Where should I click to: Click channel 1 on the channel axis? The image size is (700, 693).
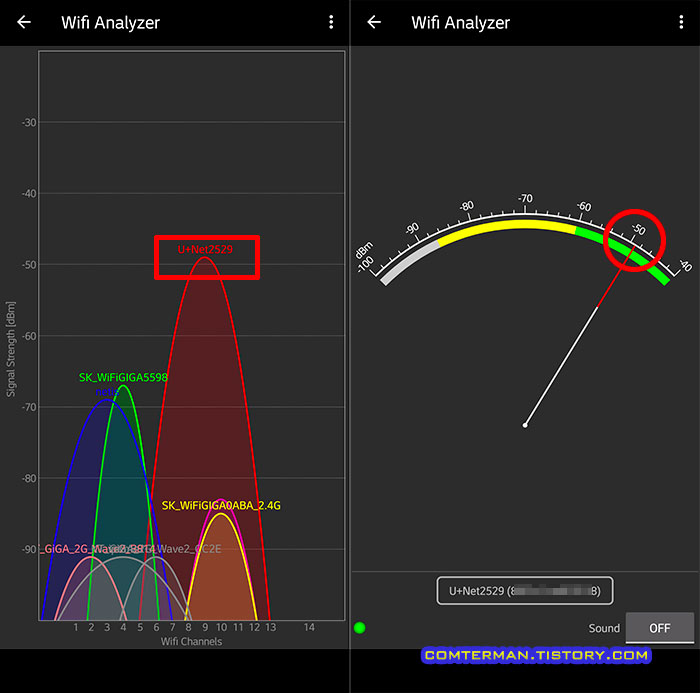(76, 627)
